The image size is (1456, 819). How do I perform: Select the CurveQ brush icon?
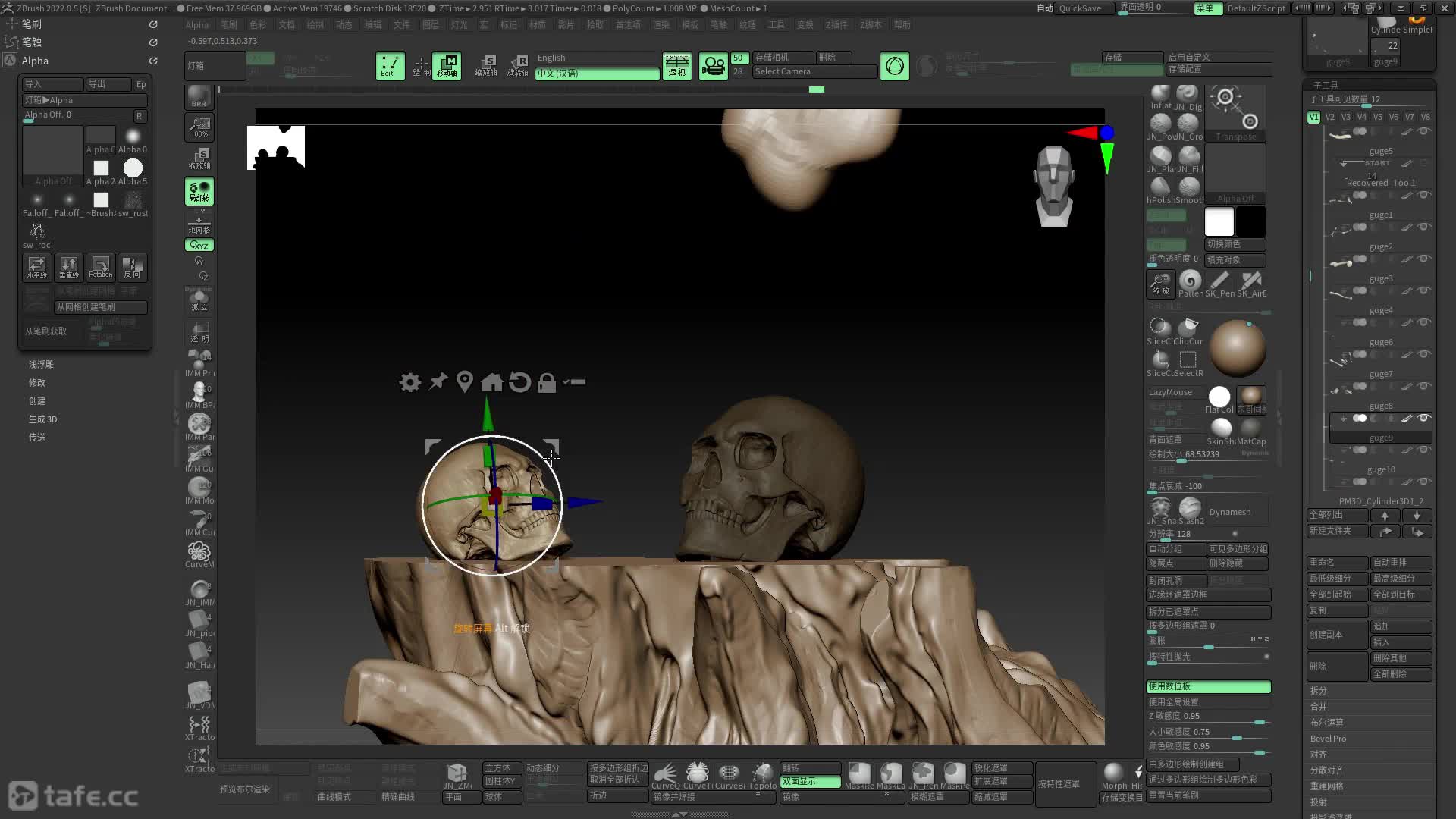pyautogui.click(x=666, y=776)
